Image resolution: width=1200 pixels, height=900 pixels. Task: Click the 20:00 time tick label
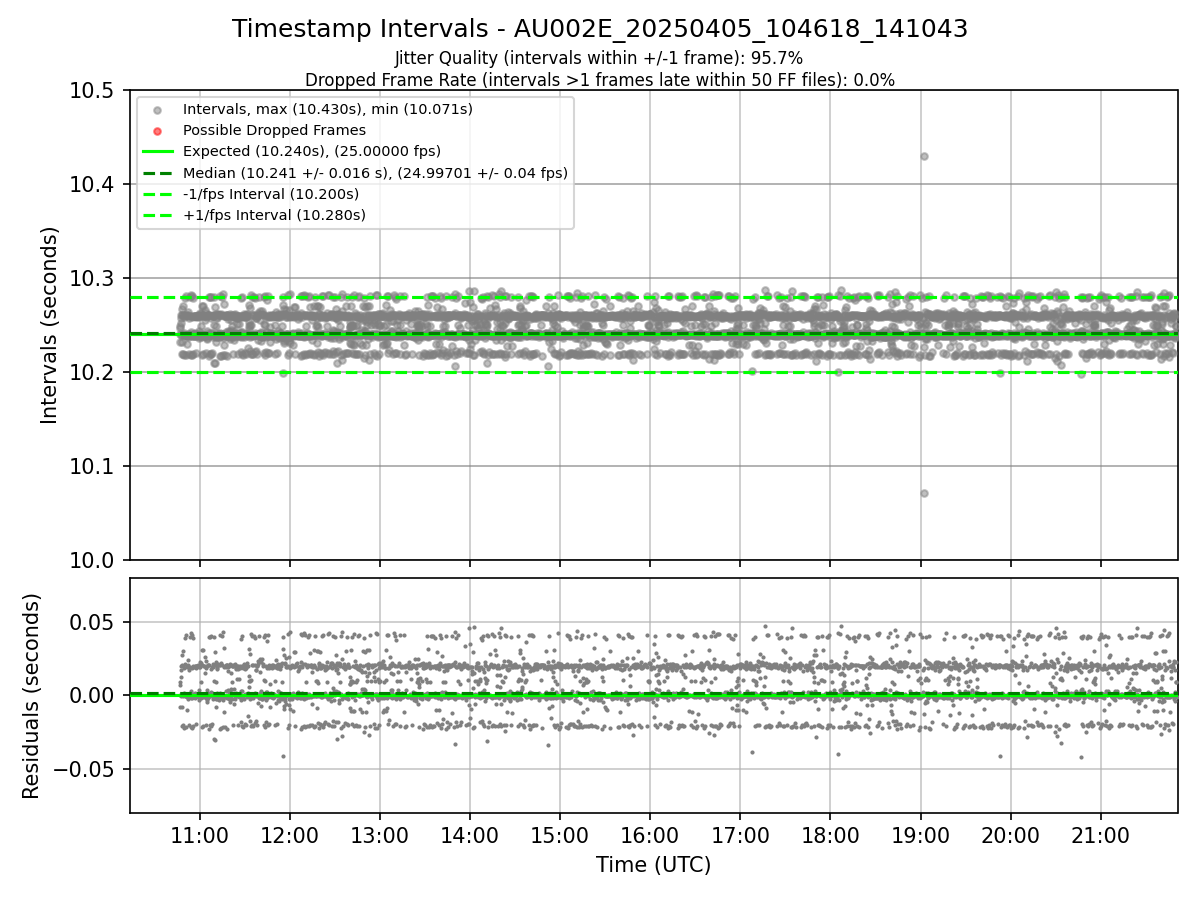point(1010,835)
